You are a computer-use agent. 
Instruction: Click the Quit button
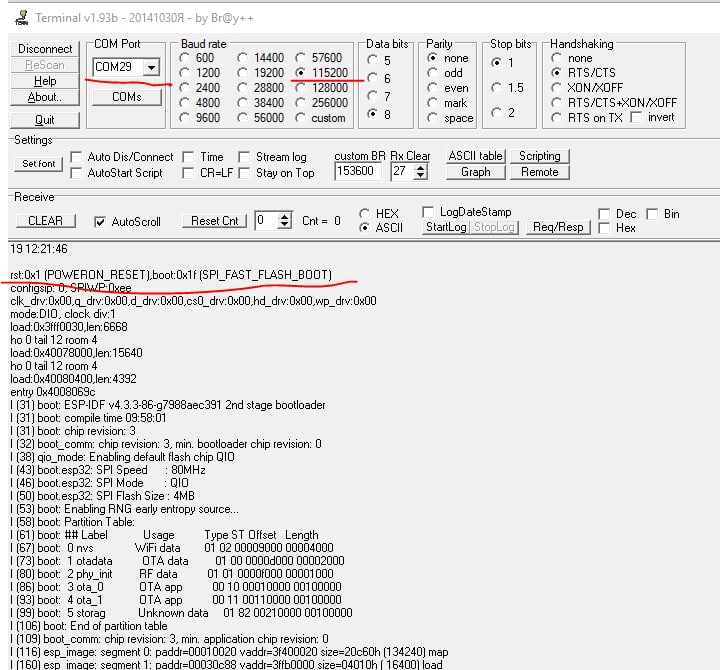pyautogui.click(x=45, y=120)
